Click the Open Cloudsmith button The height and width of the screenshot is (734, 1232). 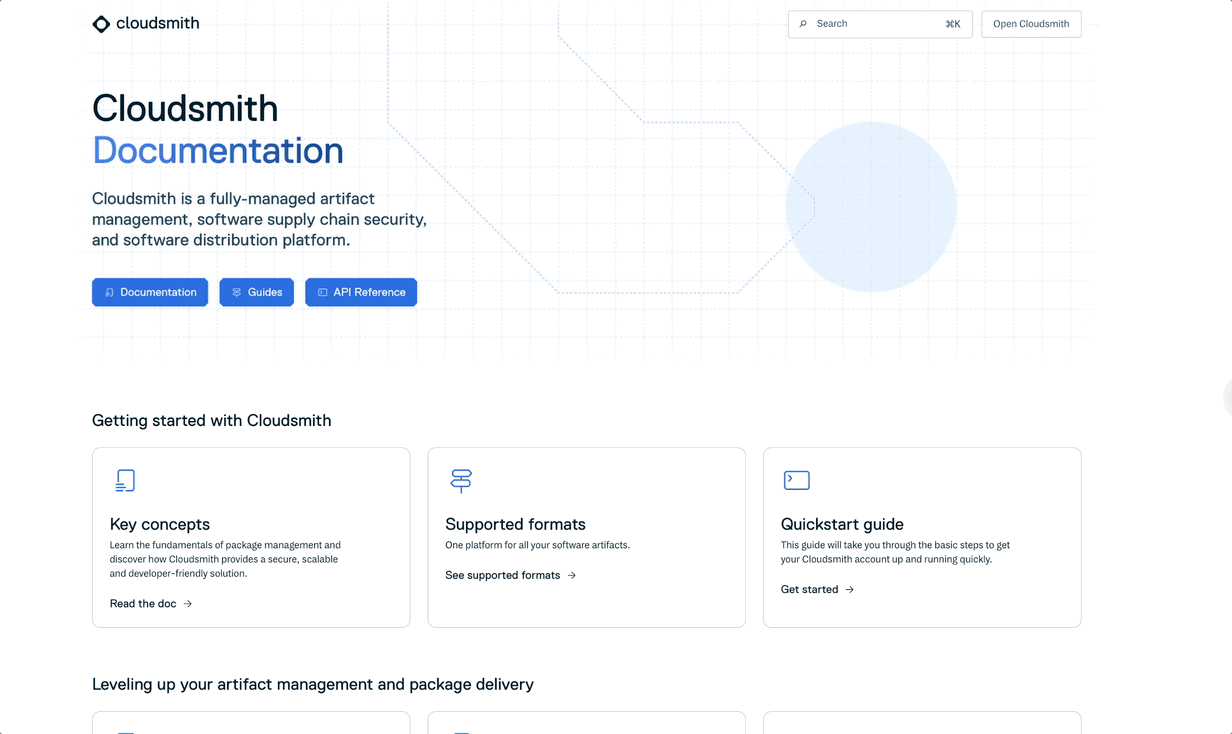pos(1031,23)
